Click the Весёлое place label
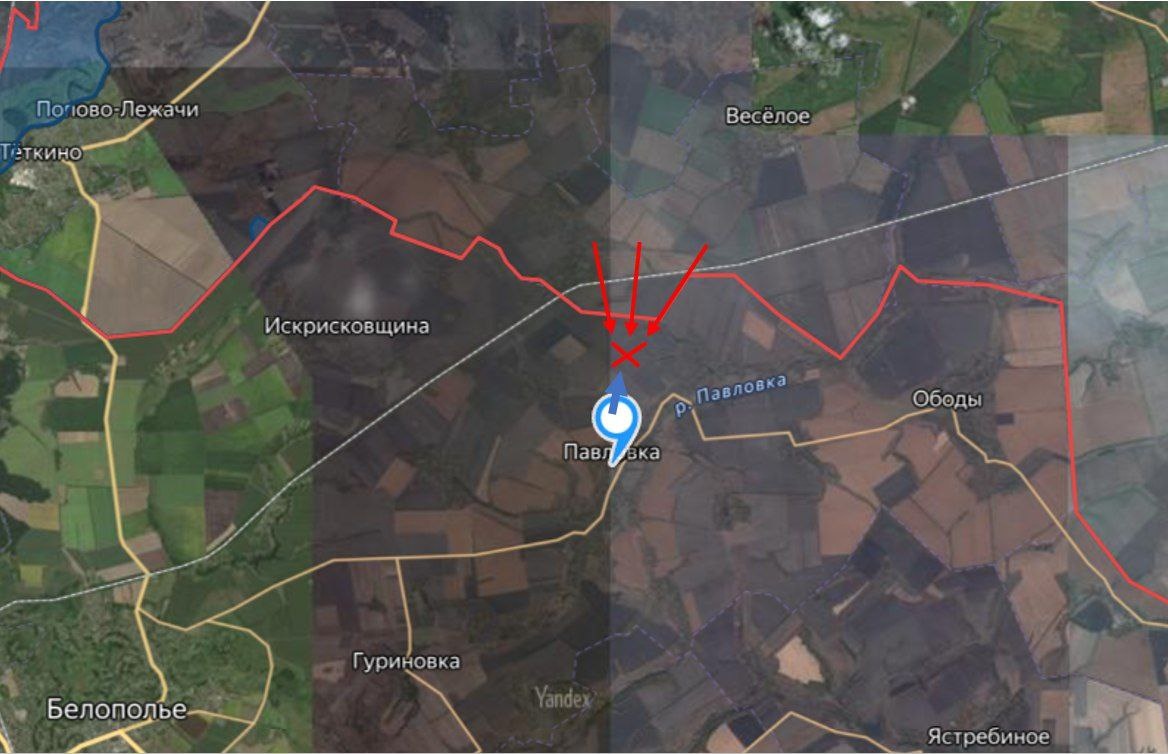1168x754 pixels. (767, 116)
